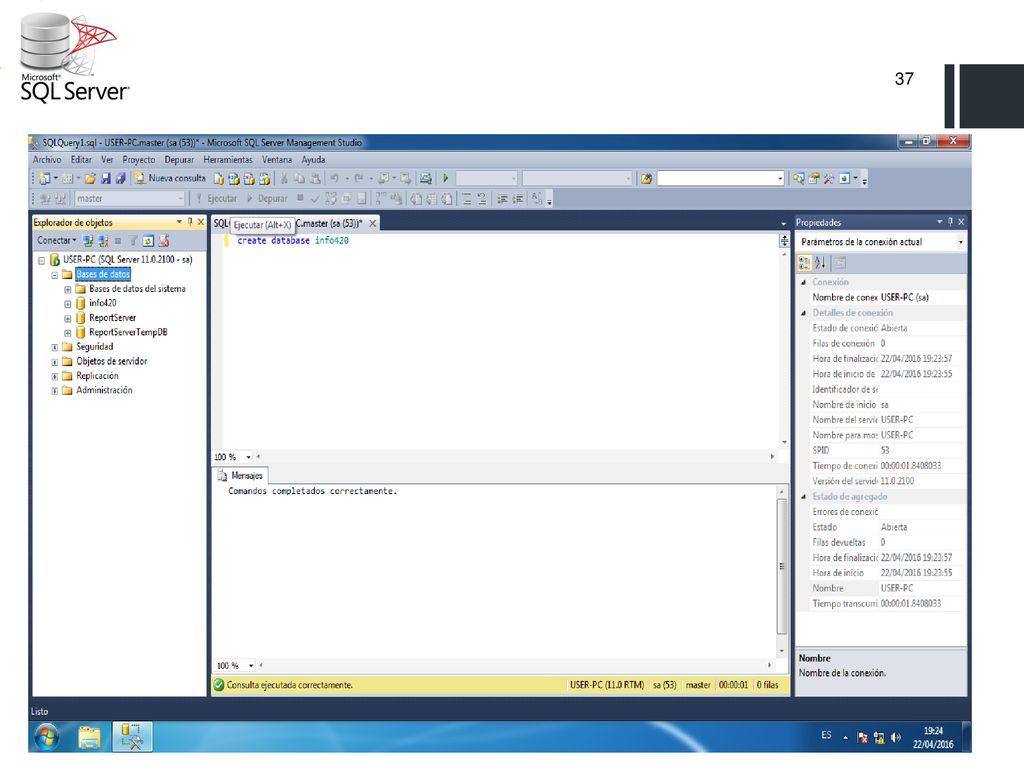Screen dimensions: 1024x768
Task: Collapse the Bases de datos folder
Action: [54, 275]
